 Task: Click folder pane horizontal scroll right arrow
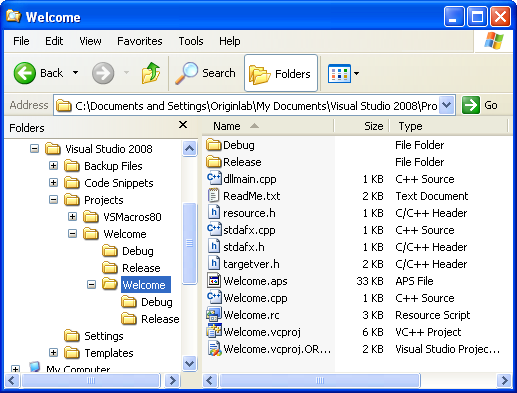click(172, 380)
